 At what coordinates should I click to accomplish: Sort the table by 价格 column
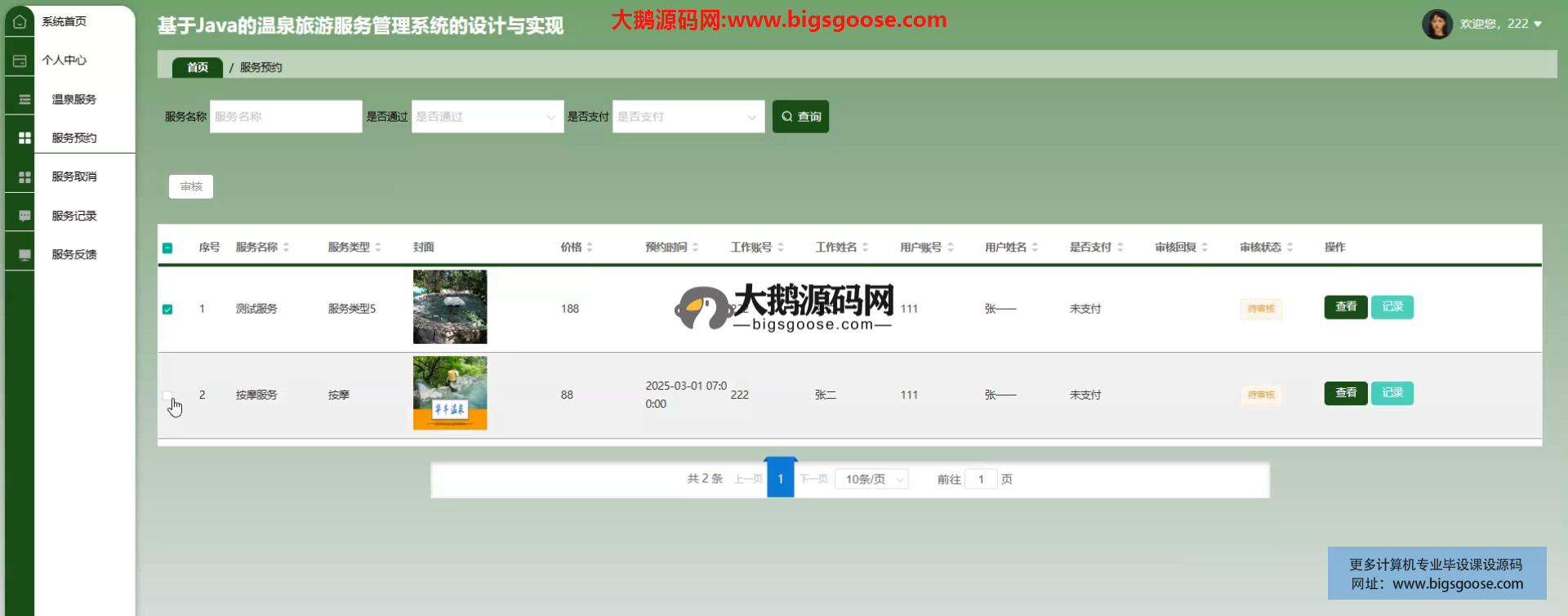click(589, 248)
